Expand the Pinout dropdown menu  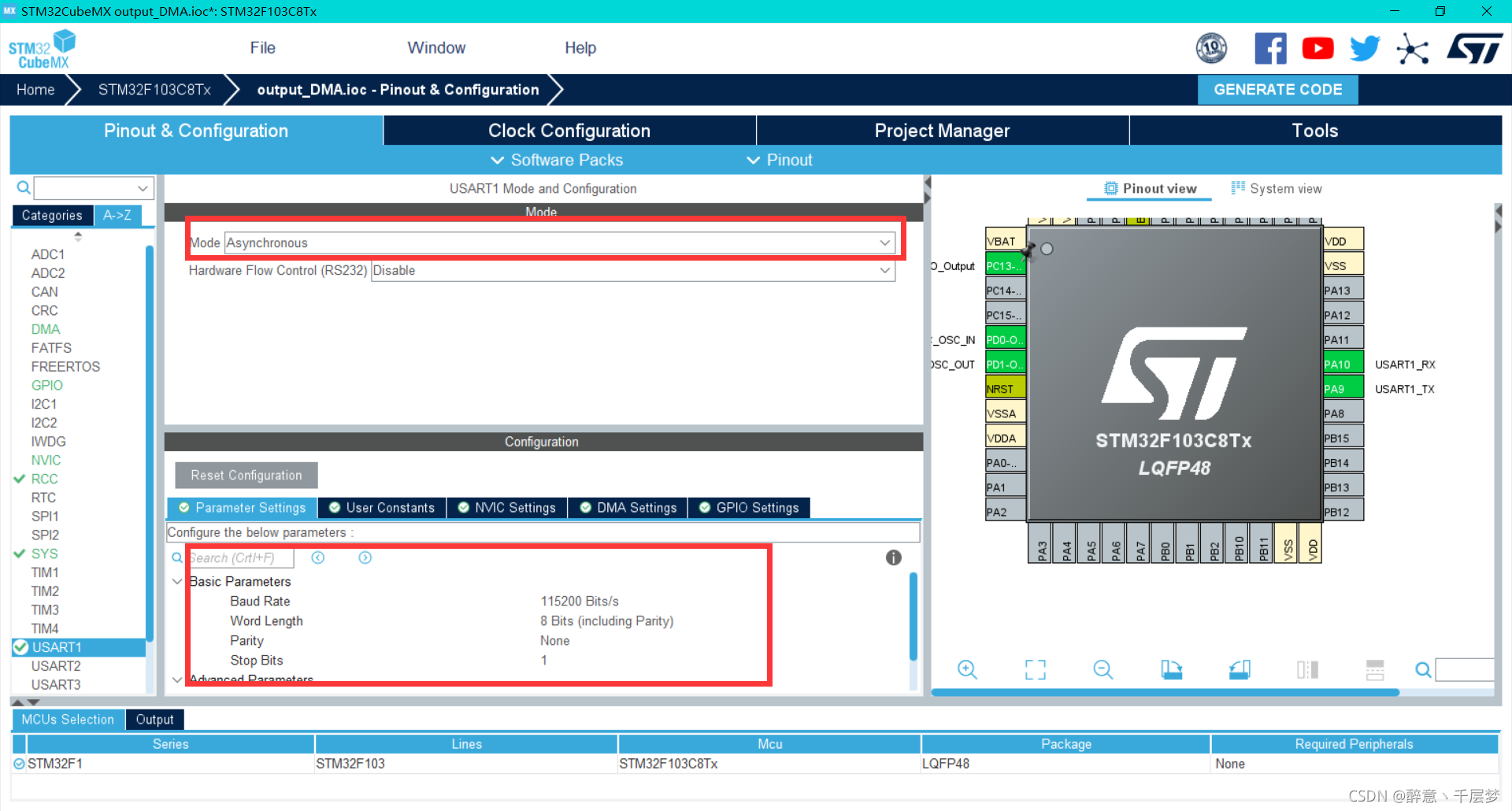pos(779,160)
